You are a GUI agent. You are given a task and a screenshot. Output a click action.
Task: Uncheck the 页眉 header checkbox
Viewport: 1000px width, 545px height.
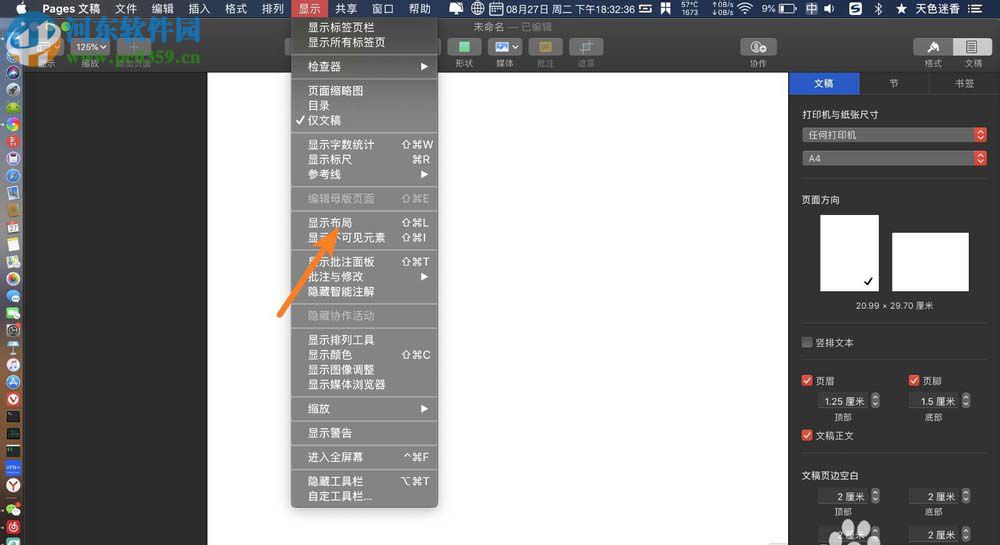pos(807,381)
